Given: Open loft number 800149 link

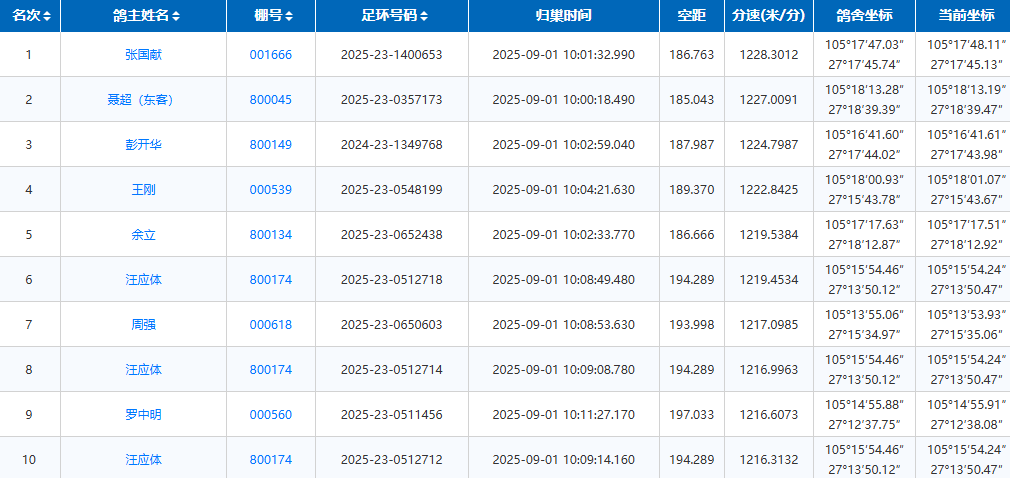Looking at the screenshot, I should pyautogui.click(x=270, y=145).
